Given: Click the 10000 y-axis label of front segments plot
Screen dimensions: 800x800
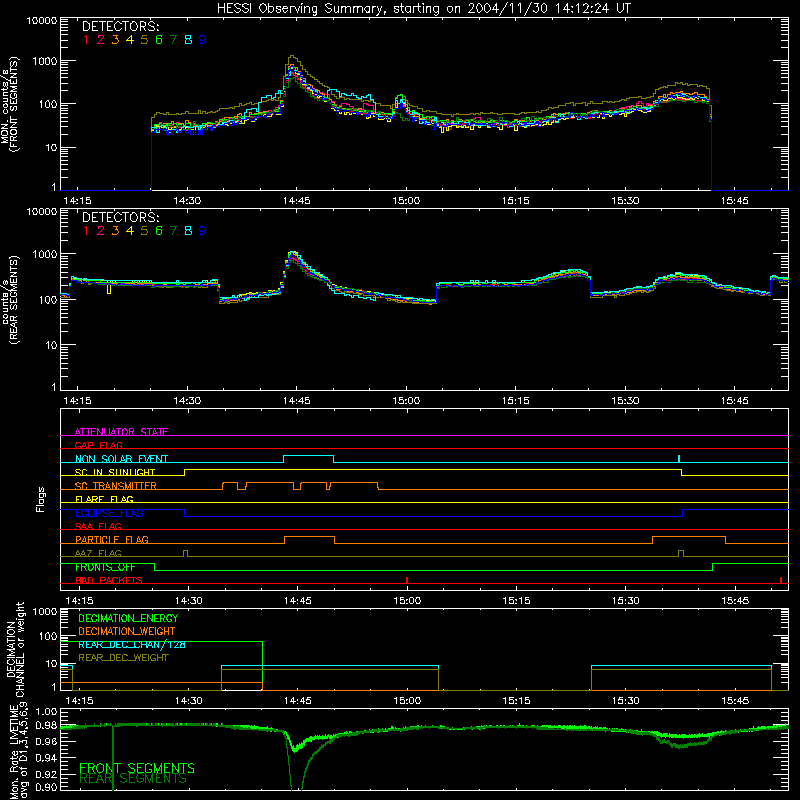Looking at the screenshot, I should click(42, 21).
